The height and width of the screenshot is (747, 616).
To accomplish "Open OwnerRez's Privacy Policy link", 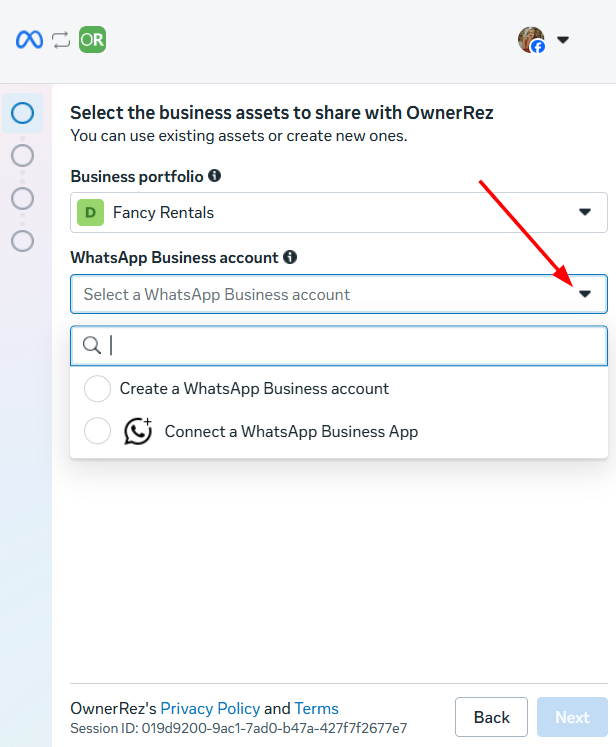I will coord(210,708).
